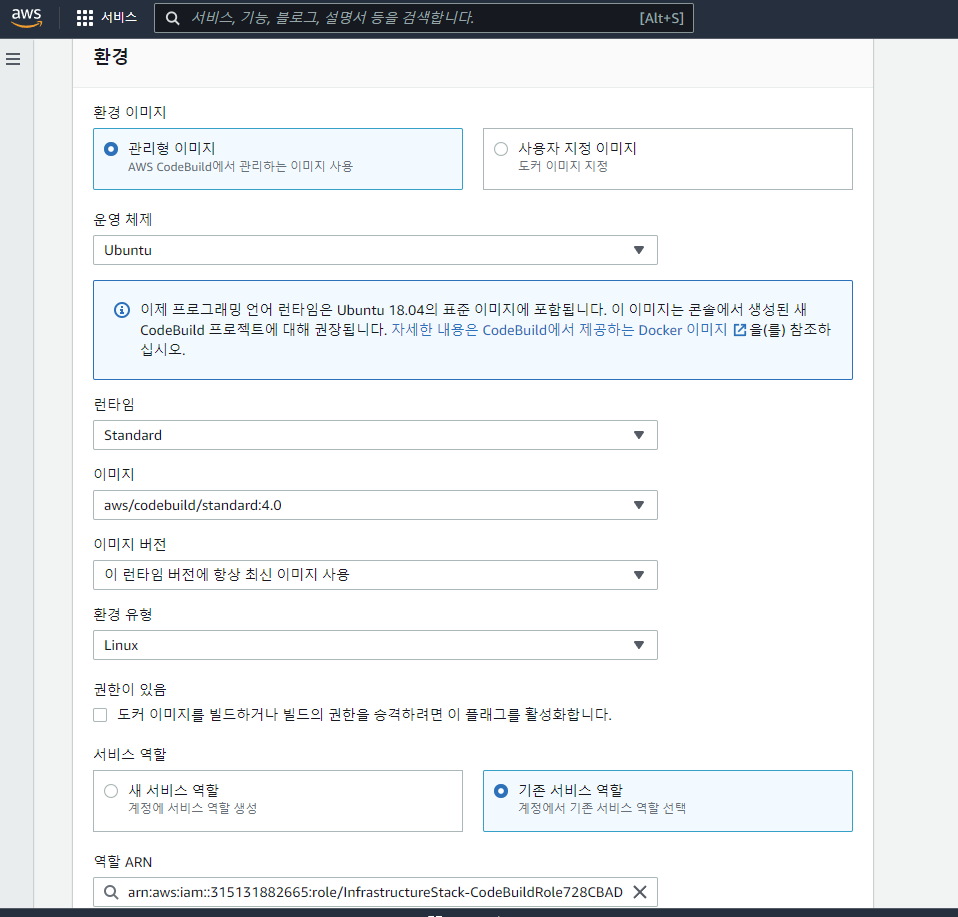
Task: Open the CodeBuild Docker 이미지 documentation link
Action: coord(559,330)
